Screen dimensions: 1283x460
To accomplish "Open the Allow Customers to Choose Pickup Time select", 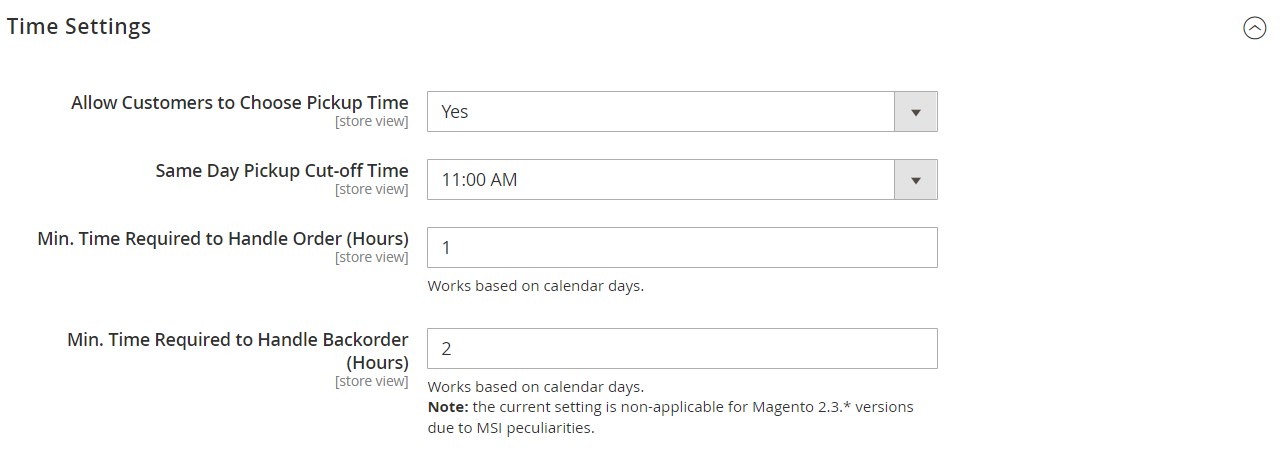I will [x=660, y=112].
